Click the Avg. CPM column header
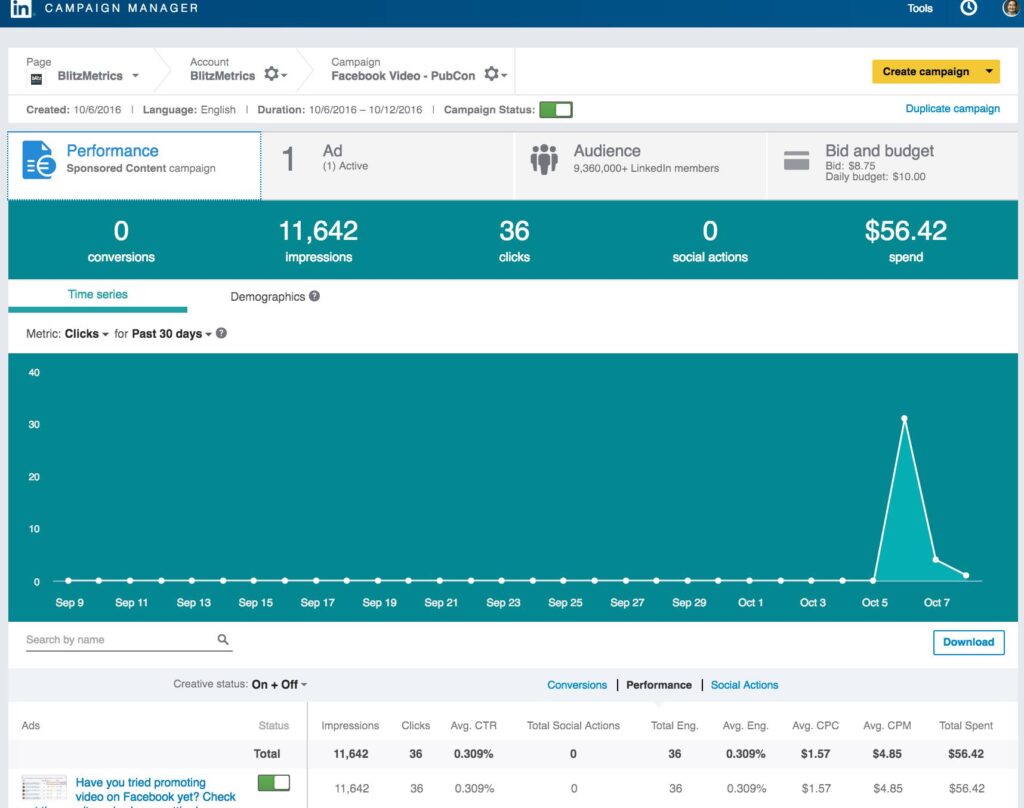This screenshot has width=1024, height=808. [x=887, y=725]
